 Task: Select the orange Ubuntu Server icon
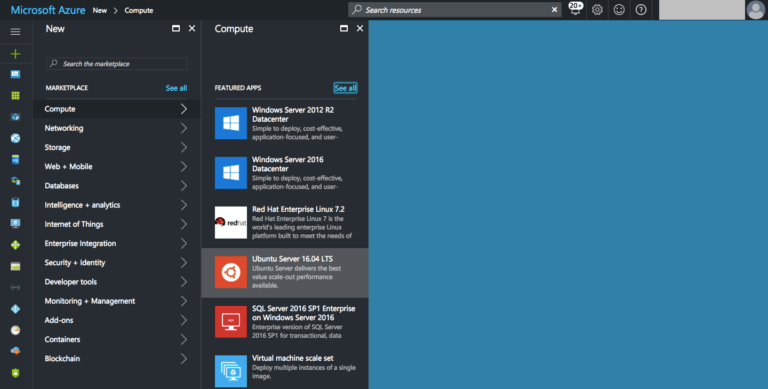(231, 272)
